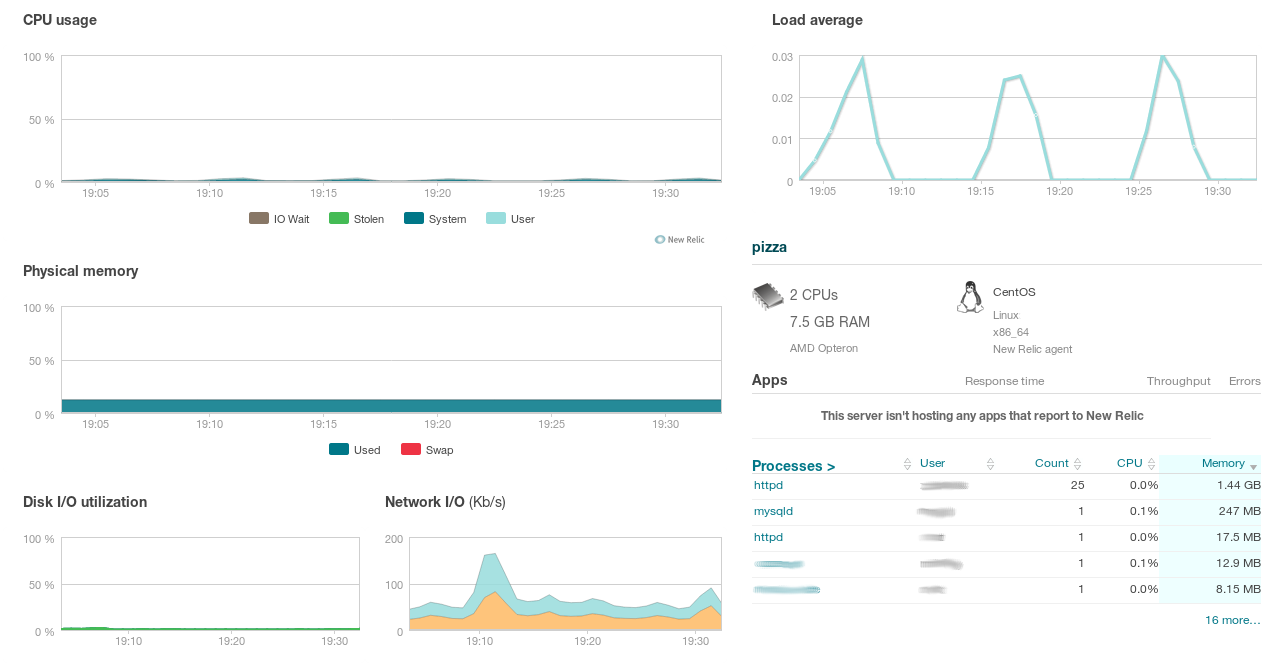The width and height of the screenshot is (1271, 666).
Task: Click the New Relic agent label
Action: coord(1033,349)
